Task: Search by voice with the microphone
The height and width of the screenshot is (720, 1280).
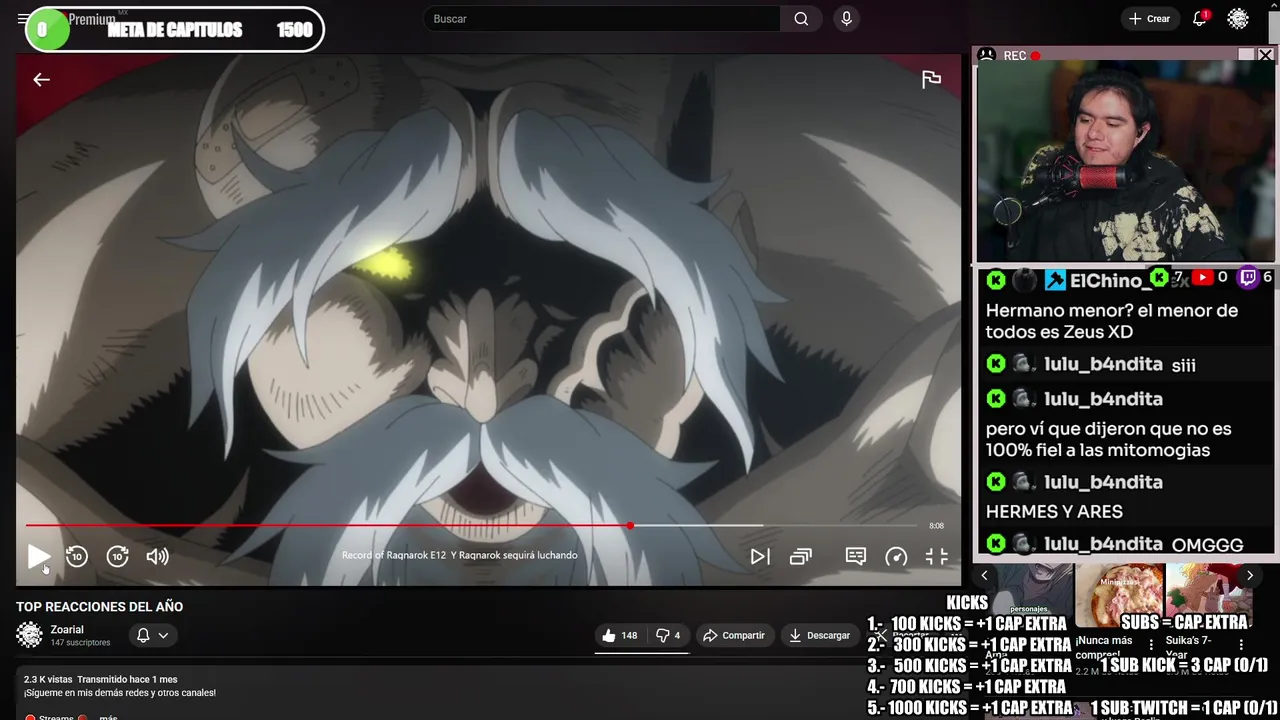Action: pyautogui.click(x=847, y=19)
